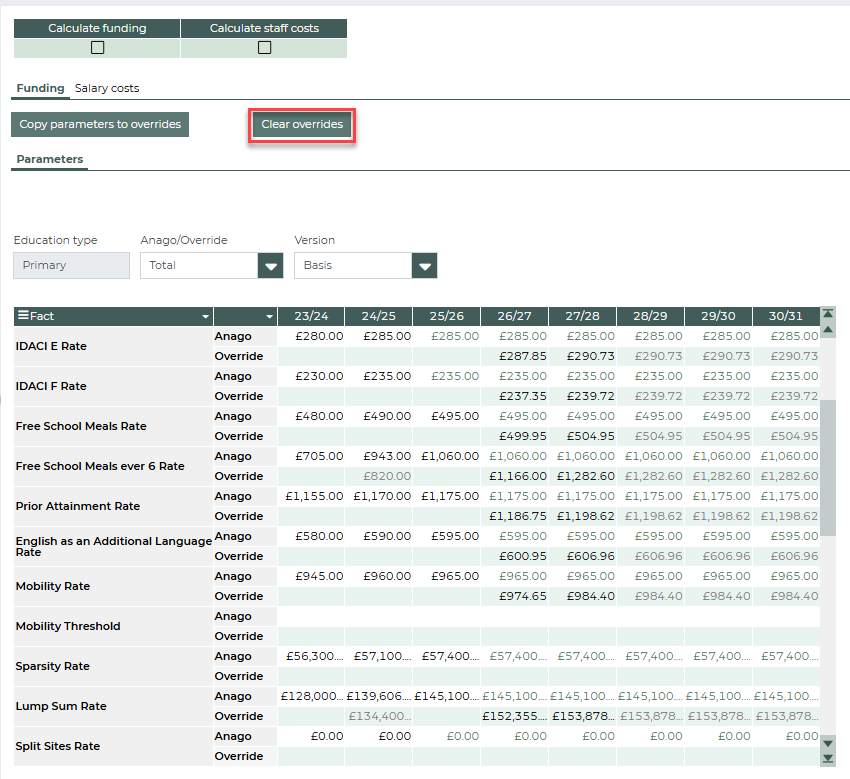Select the Funding tab

[x=40, y=88]
